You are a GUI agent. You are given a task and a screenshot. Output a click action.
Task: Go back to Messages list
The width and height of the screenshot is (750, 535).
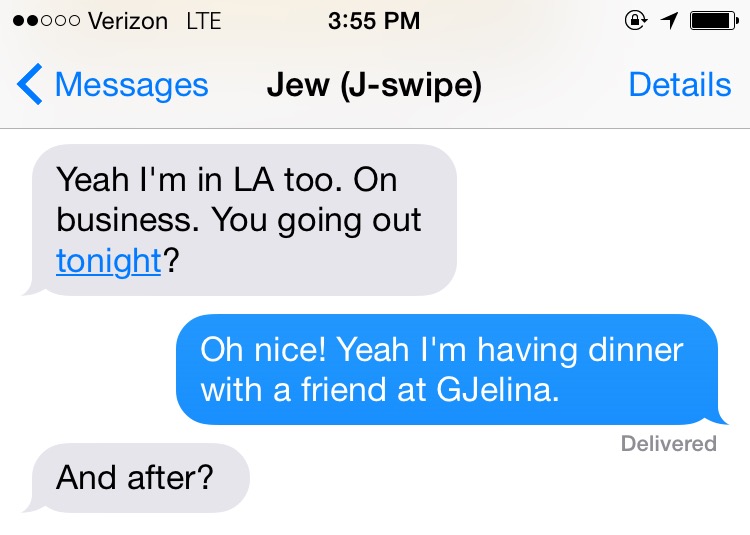coord(131,86)
